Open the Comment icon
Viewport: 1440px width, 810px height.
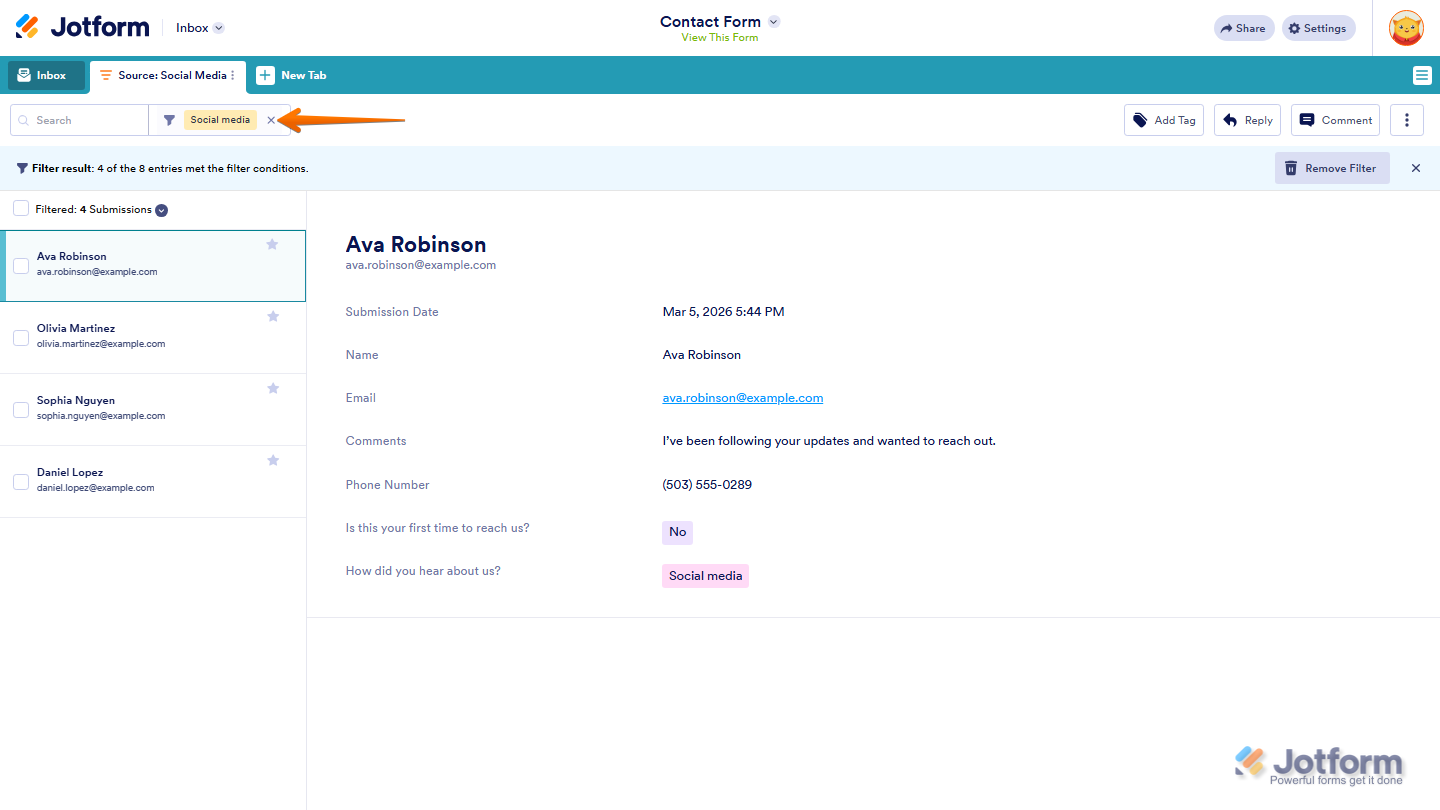1308,119
